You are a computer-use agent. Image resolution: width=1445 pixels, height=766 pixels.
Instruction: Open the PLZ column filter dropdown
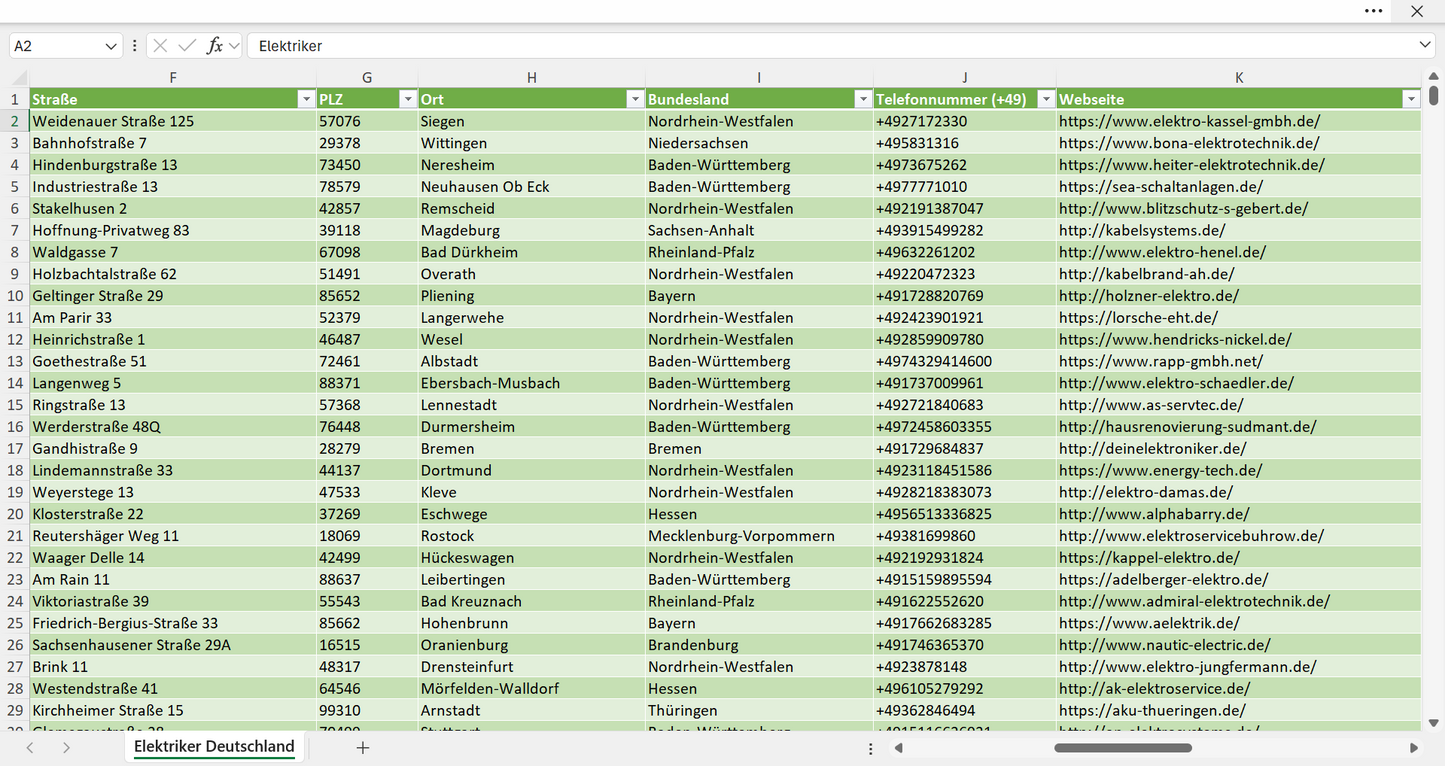[x=407, y=99]
